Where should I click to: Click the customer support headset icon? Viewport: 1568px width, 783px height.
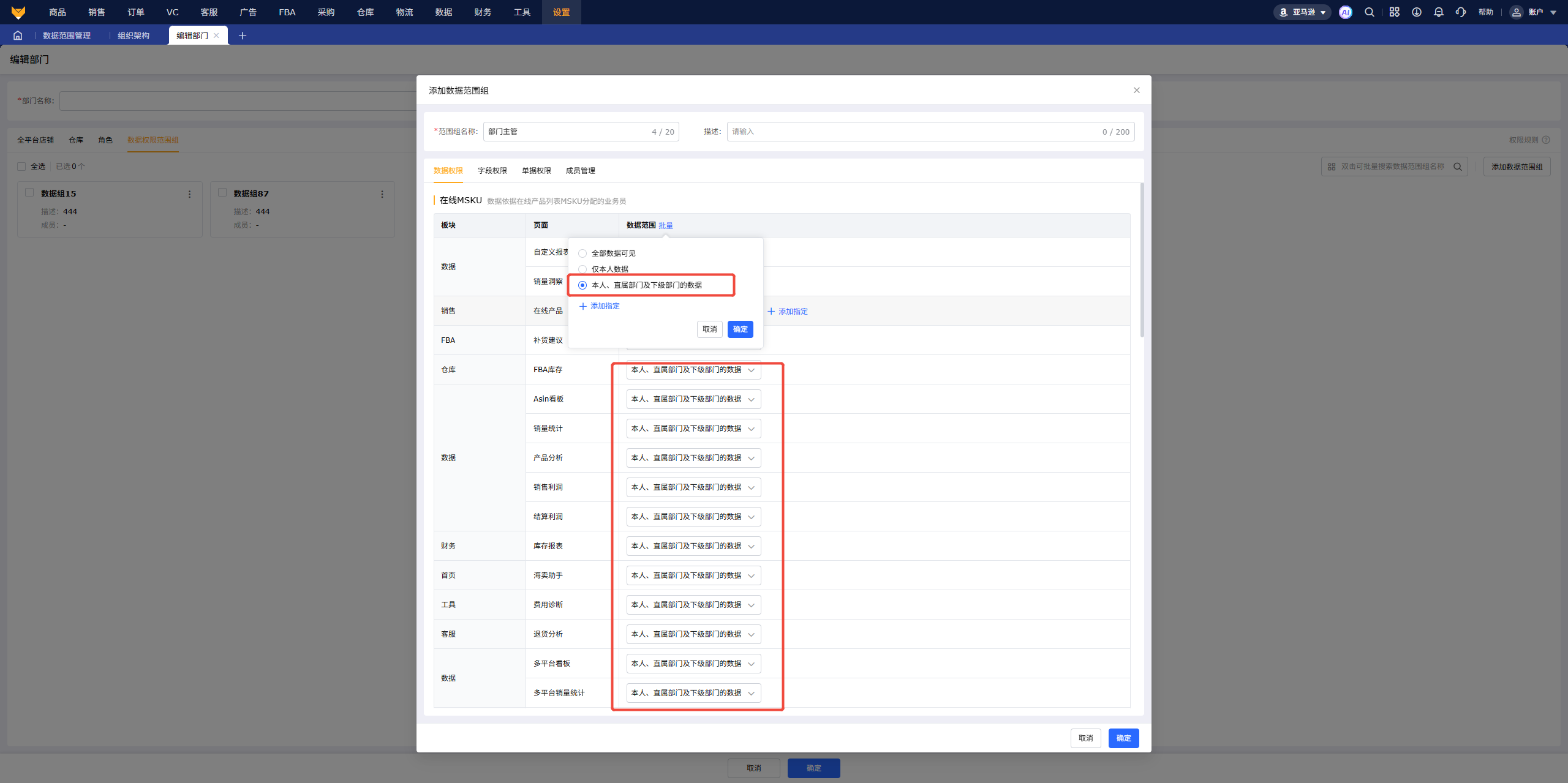pos(1461,12)
